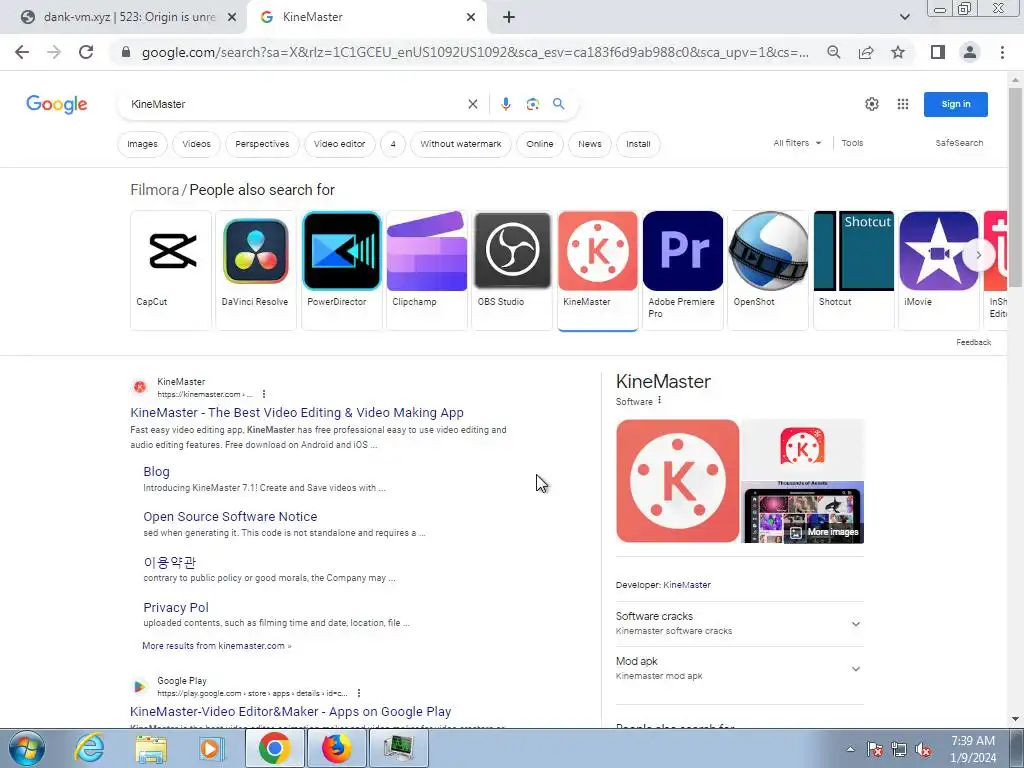
Task: Switch to the dank-vm.xyz browser tab
Action: (123, 17)
